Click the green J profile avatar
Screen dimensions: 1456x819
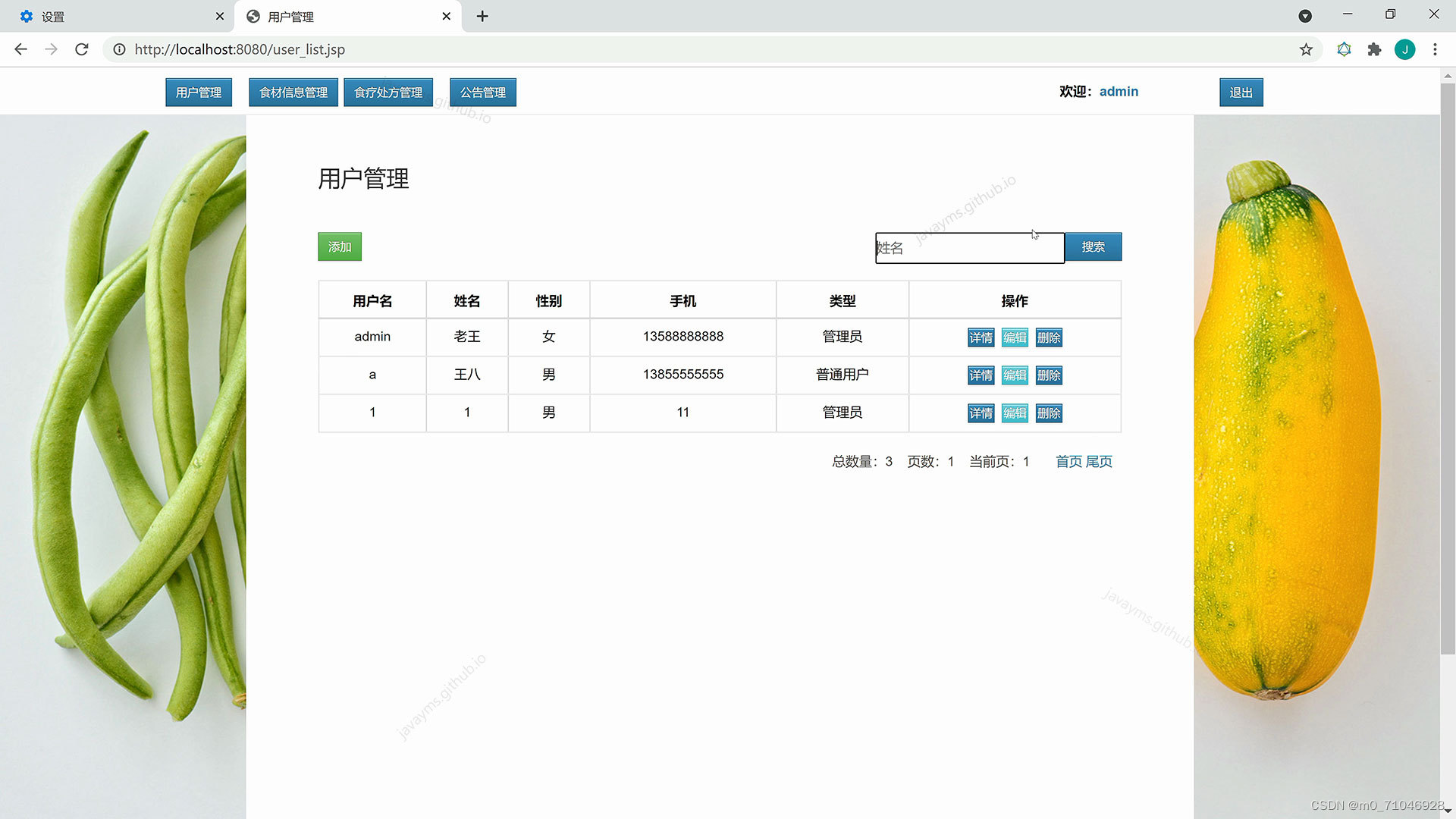pos(1404,49)
